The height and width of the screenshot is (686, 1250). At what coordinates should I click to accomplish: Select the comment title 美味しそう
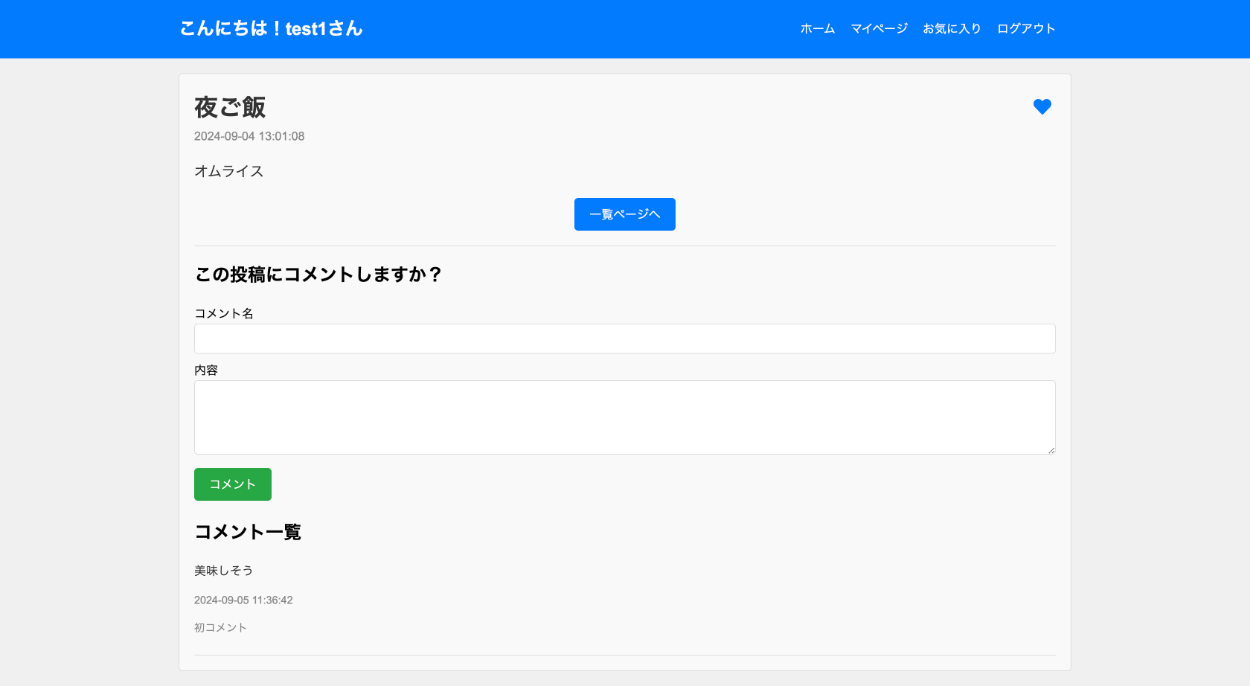coord(224,570)
